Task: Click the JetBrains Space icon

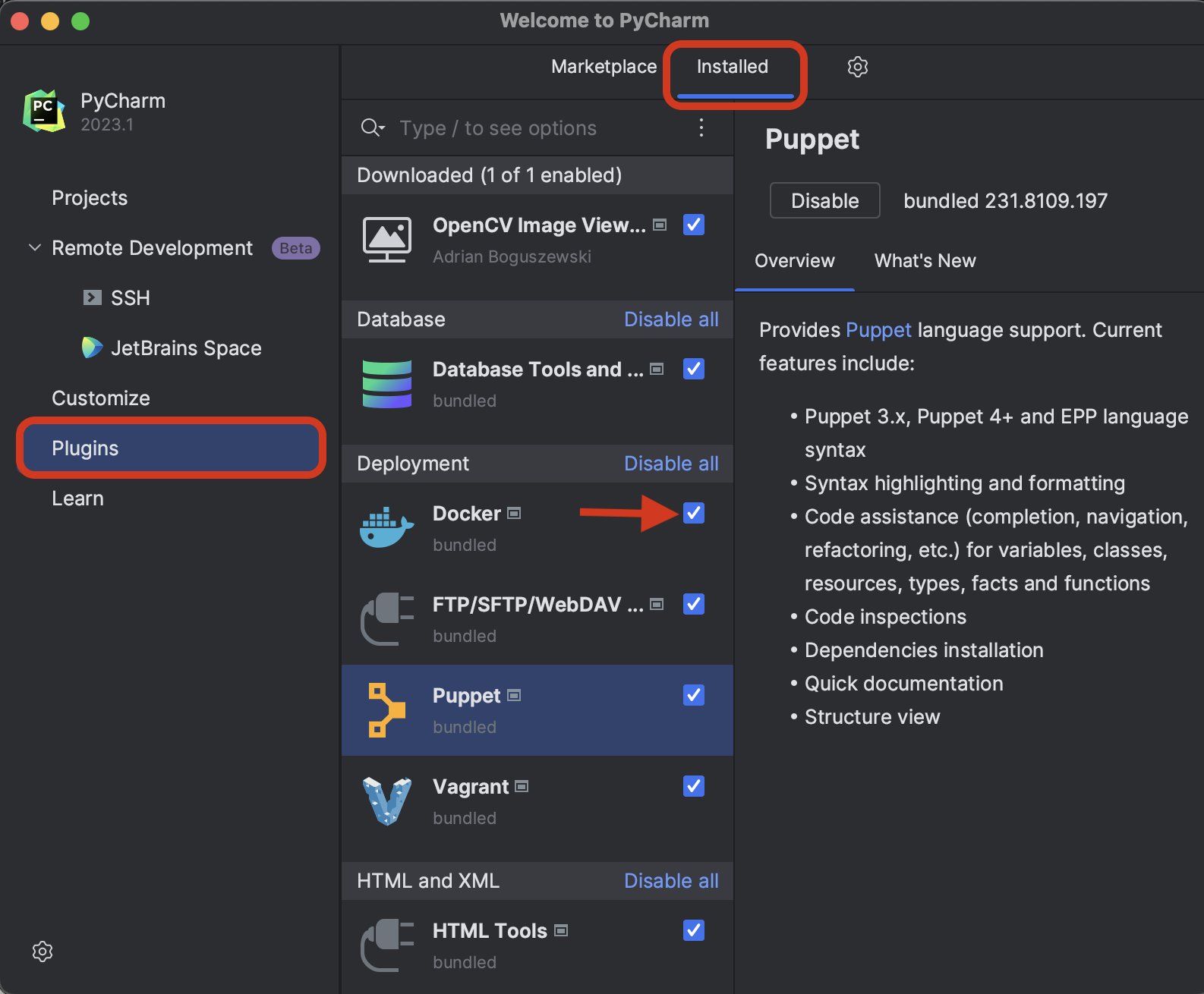Action: pyautogui.click(x=92, y=348)
